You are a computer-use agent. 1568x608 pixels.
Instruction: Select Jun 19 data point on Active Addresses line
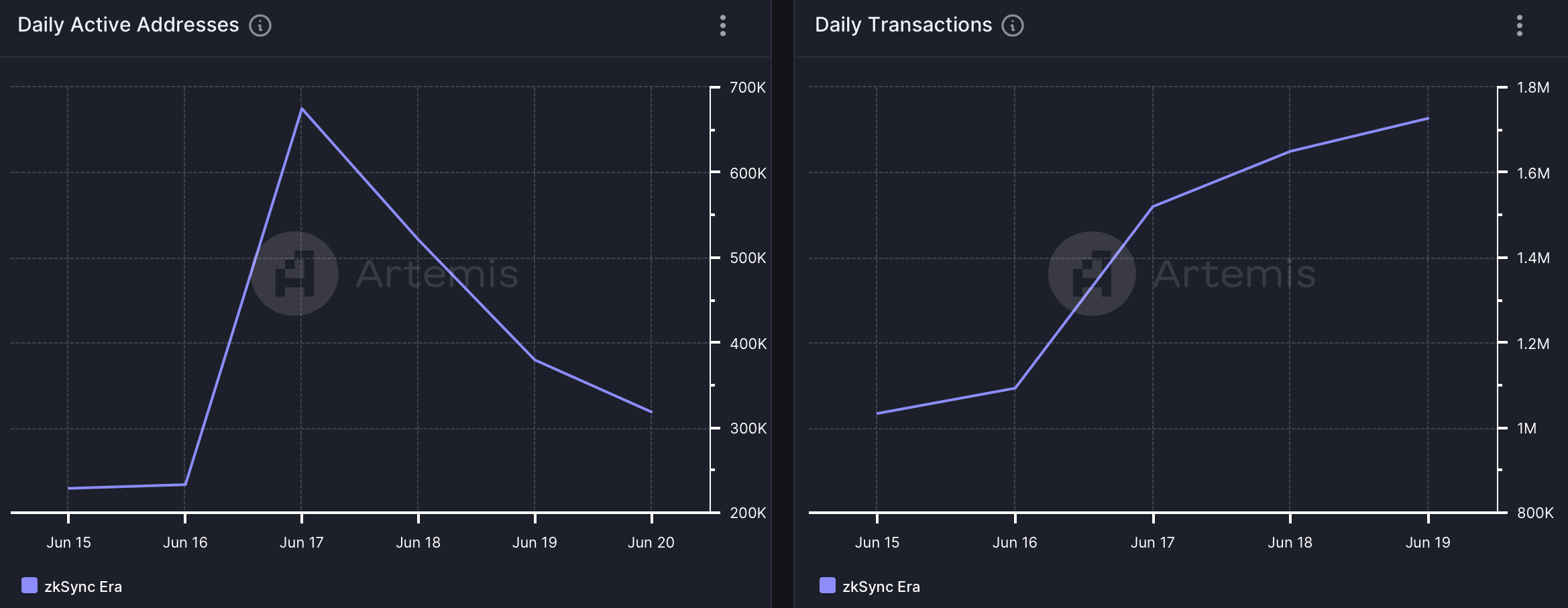click(x=535, y=360)
